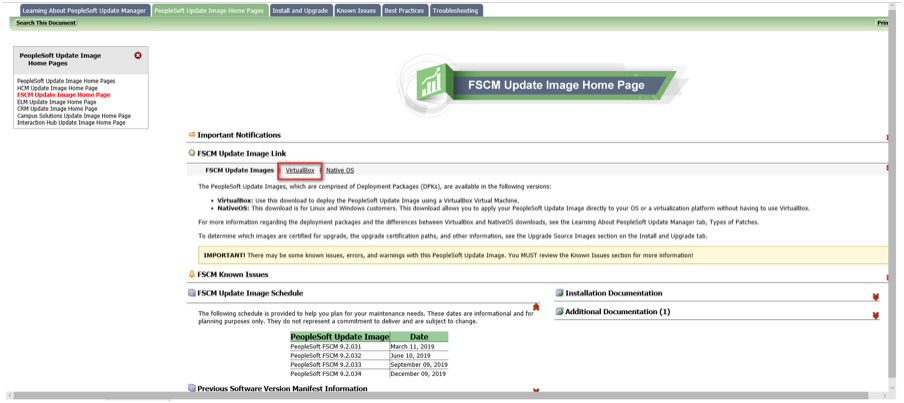This screenshot has width=904, height=403.
Task: Click the FSCM Update Image Link section icon
Action: pyautogui.click(x=191, y=153)
